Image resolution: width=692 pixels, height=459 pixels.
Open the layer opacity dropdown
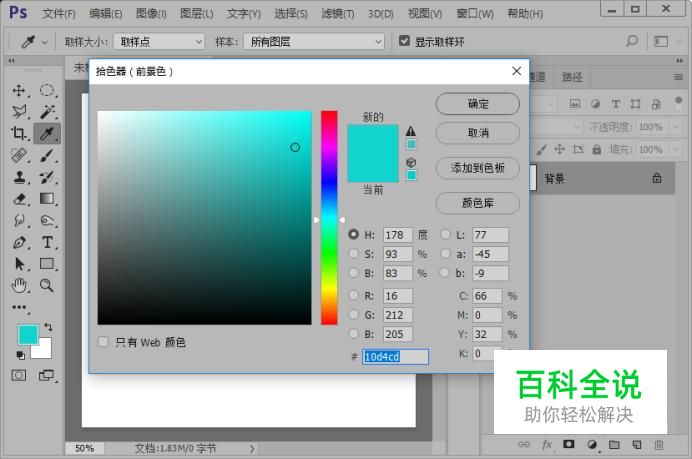[x=676, y=127]
